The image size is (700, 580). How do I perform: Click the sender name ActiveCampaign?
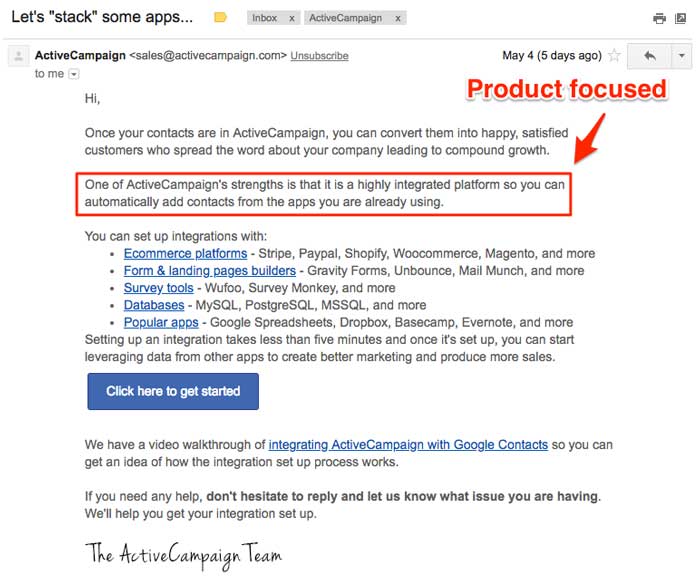[x=80, y=55]
